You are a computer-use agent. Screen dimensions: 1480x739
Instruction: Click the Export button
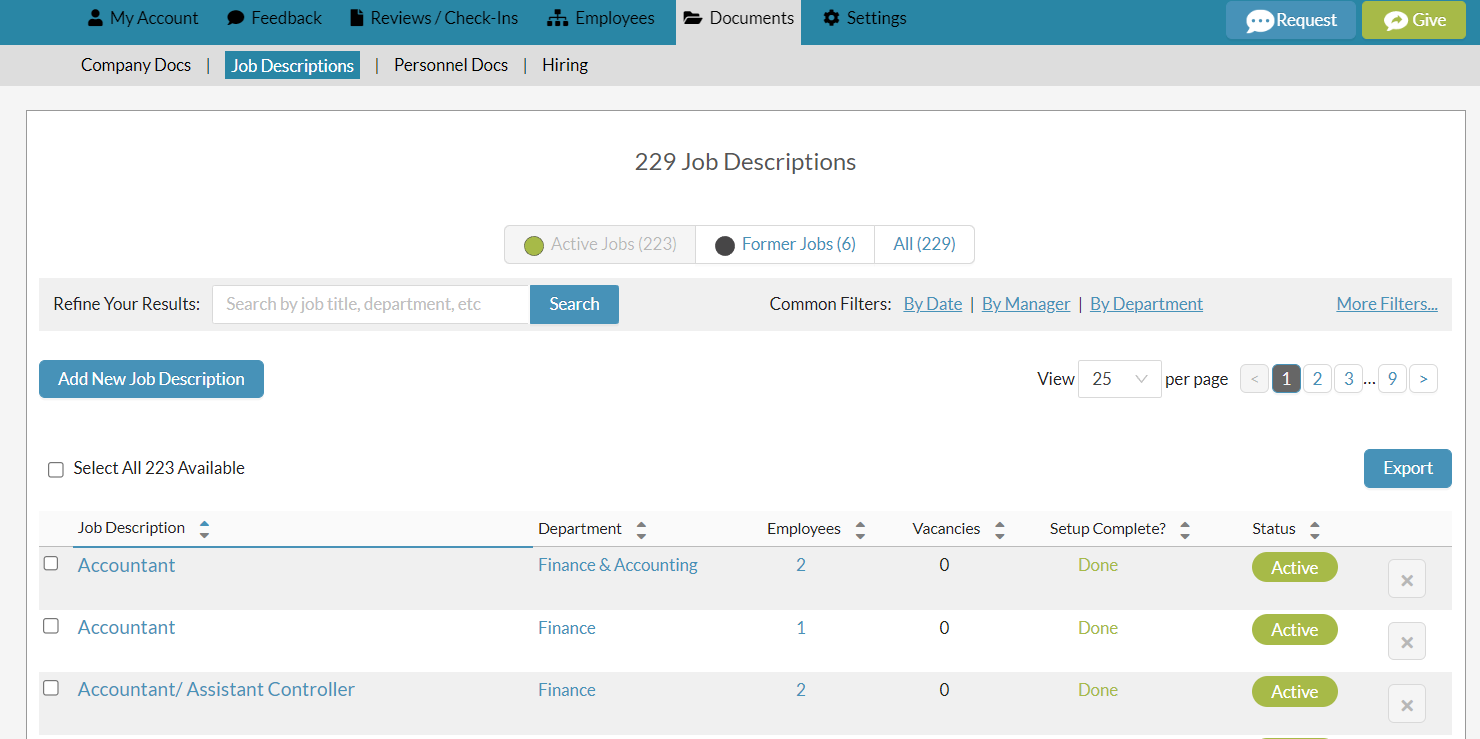point(1407,468)
